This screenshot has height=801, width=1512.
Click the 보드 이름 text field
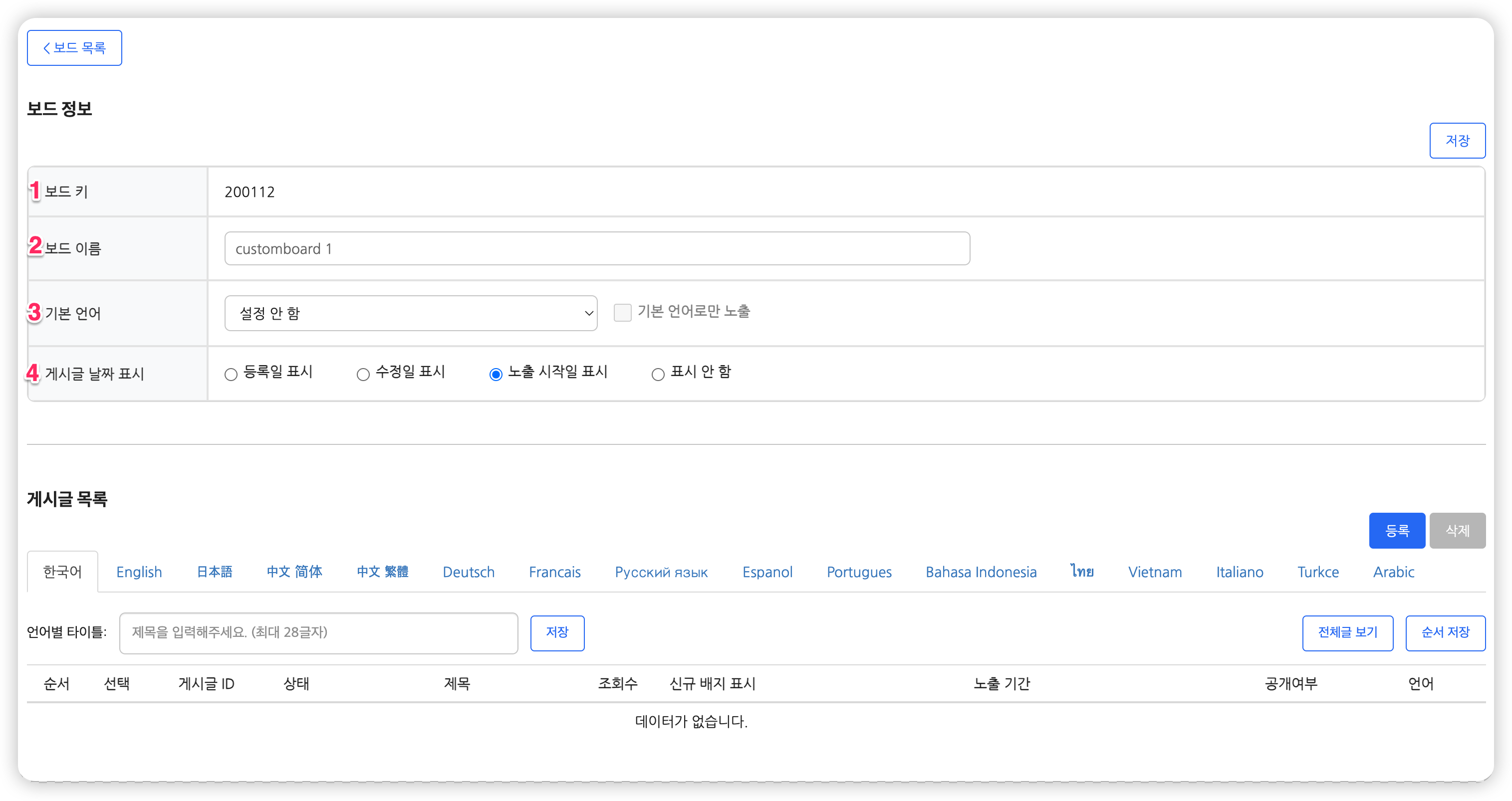pyautogui.click(x=596, y=249)
